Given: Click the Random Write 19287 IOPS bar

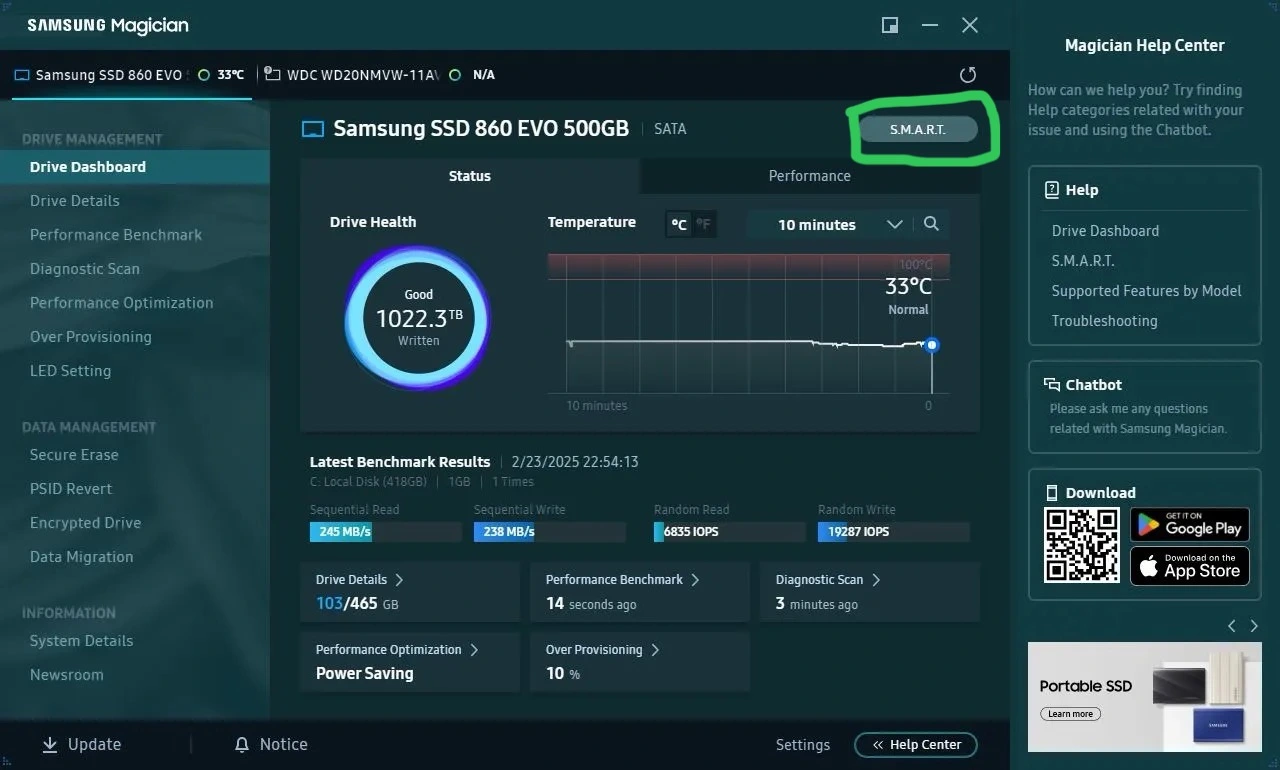Looking at the screenshot, I should (x=893, y=532).
